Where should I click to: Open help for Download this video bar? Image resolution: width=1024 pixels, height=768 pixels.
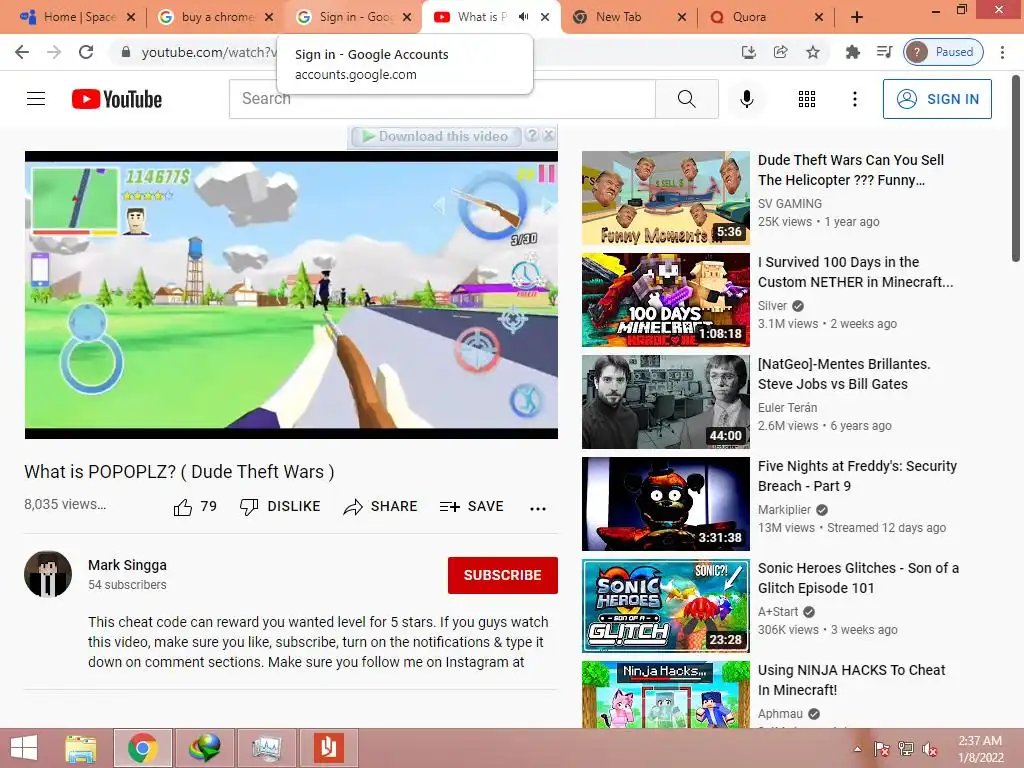click(532, 135)
